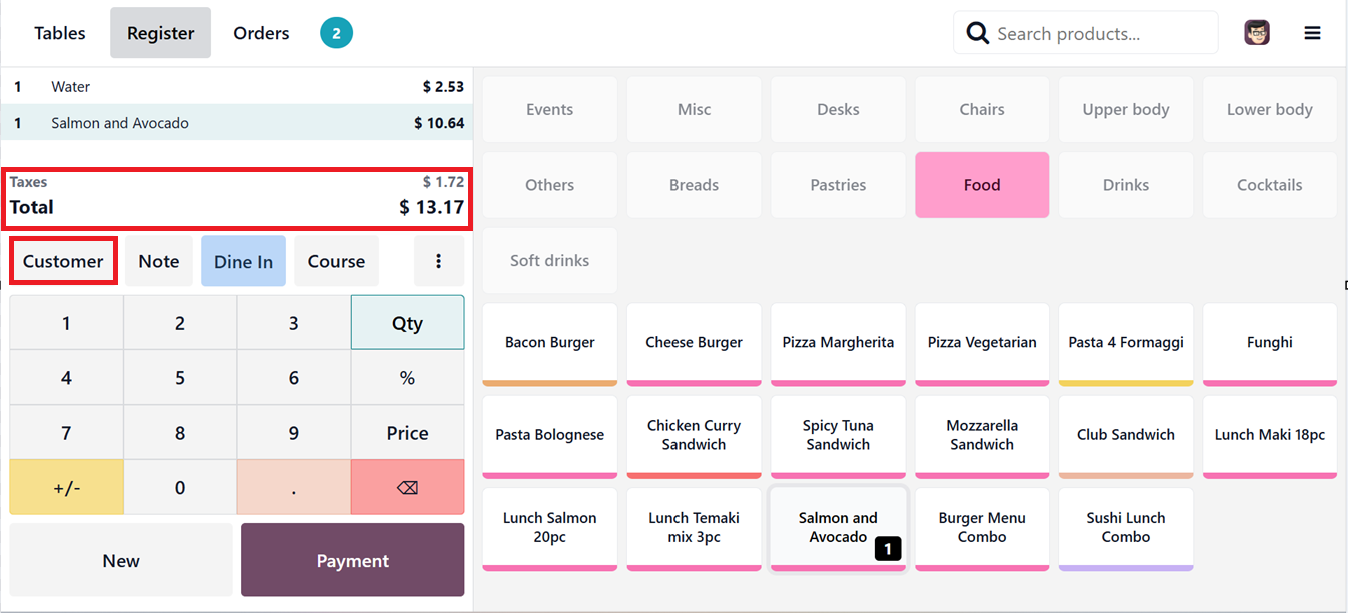Type in the Search products field
This screenshot has height=613, width=1348.
(x=1100, y=34)
